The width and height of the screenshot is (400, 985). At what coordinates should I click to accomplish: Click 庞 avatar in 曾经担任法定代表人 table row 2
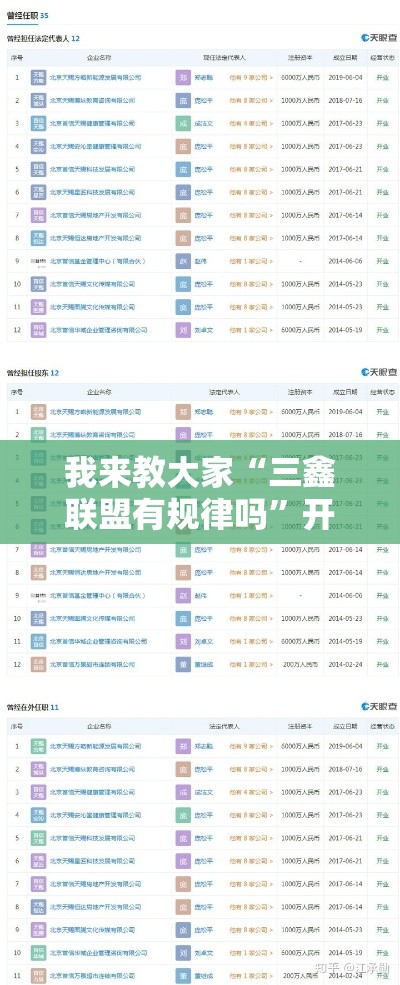(182, 101)
